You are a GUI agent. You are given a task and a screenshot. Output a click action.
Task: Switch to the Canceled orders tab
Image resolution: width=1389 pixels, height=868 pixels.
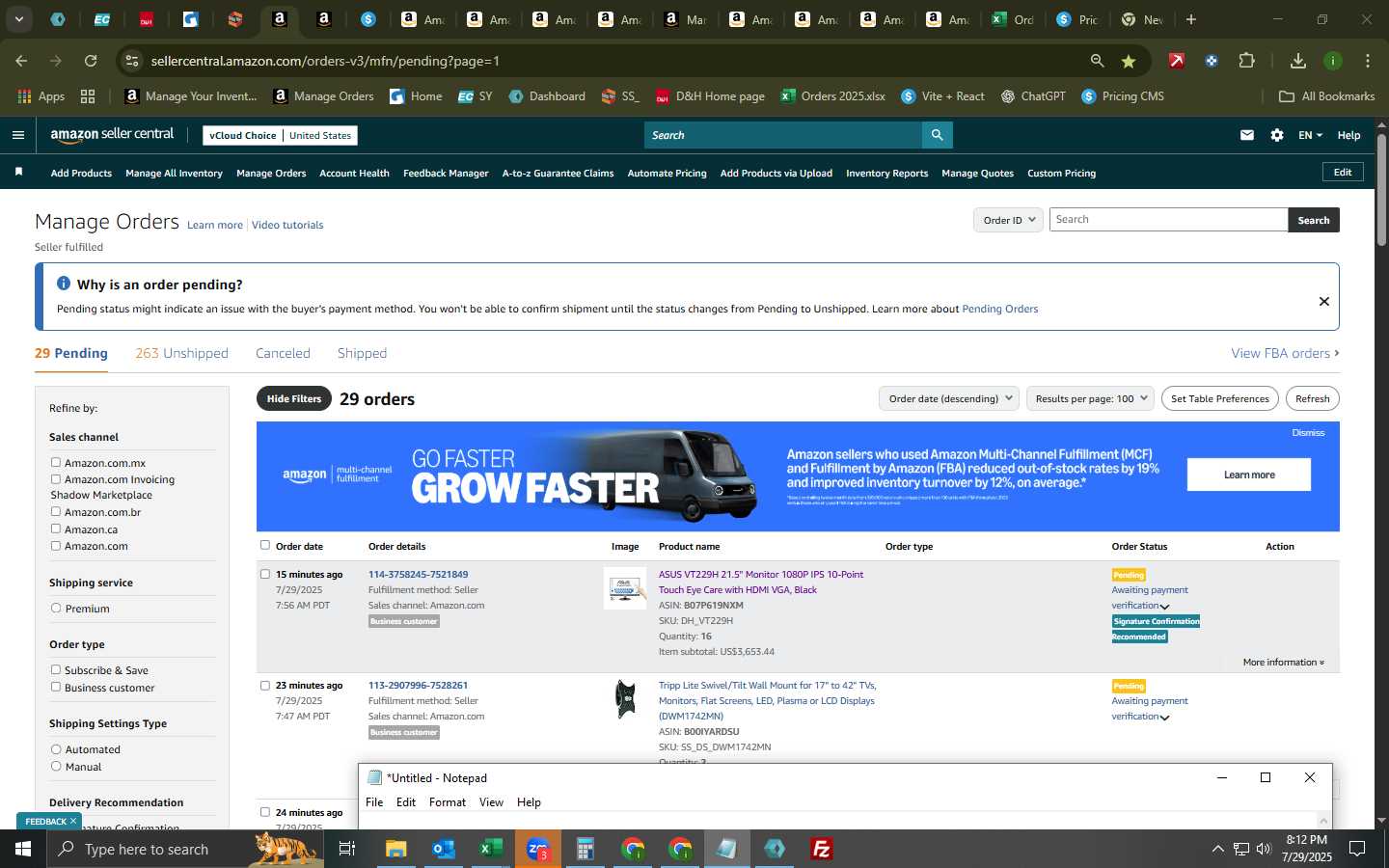(x=283, y=353)
